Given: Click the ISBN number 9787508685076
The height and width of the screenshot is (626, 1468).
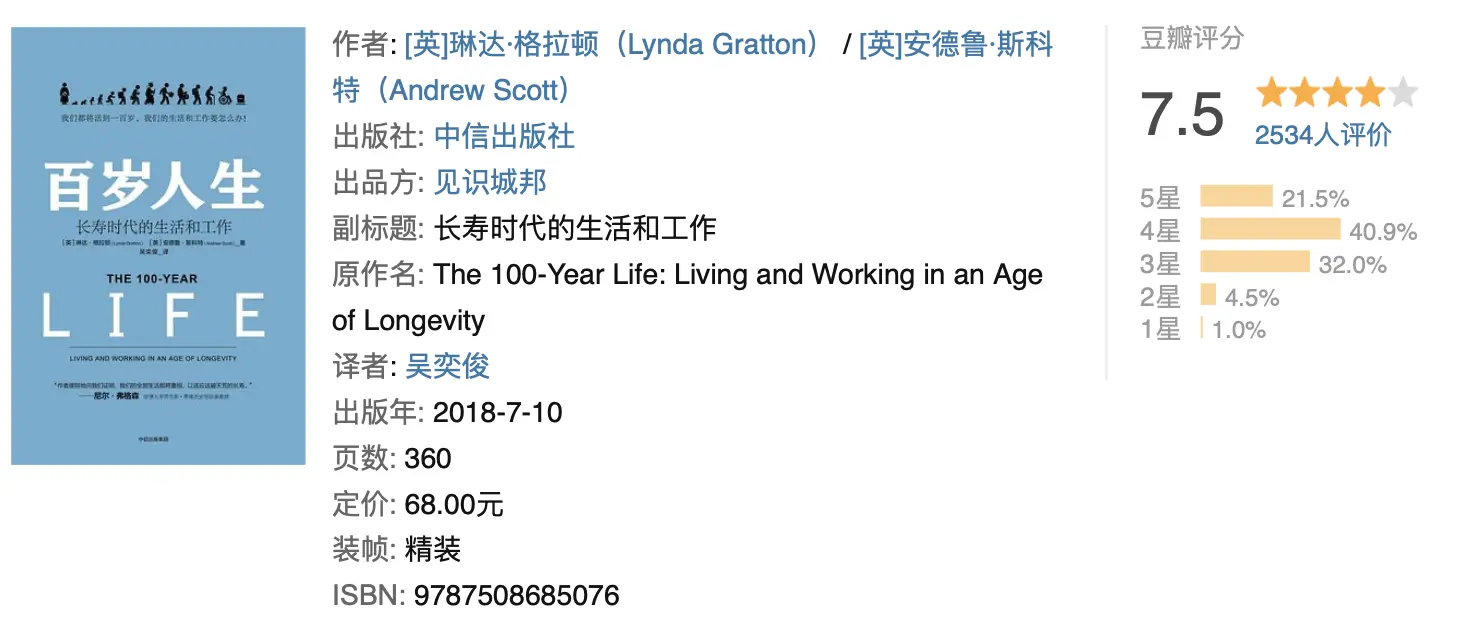Looking at the screenshot, I should coord(516,596).
